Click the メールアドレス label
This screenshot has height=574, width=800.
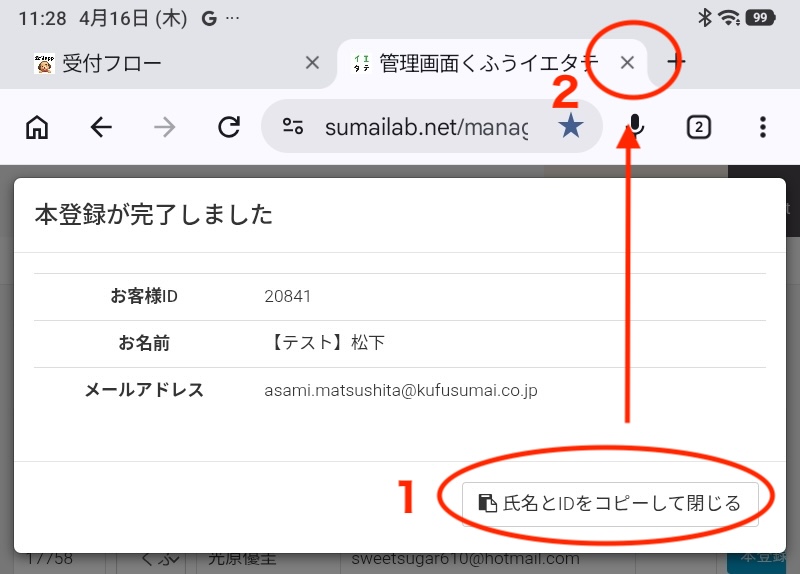click(x=144, y=390)
